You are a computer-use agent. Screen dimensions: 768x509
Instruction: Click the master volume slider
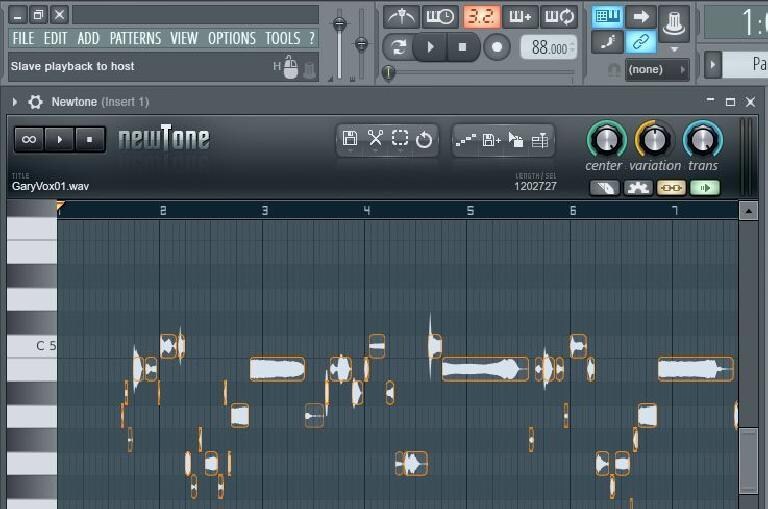(x=339, y=24)
